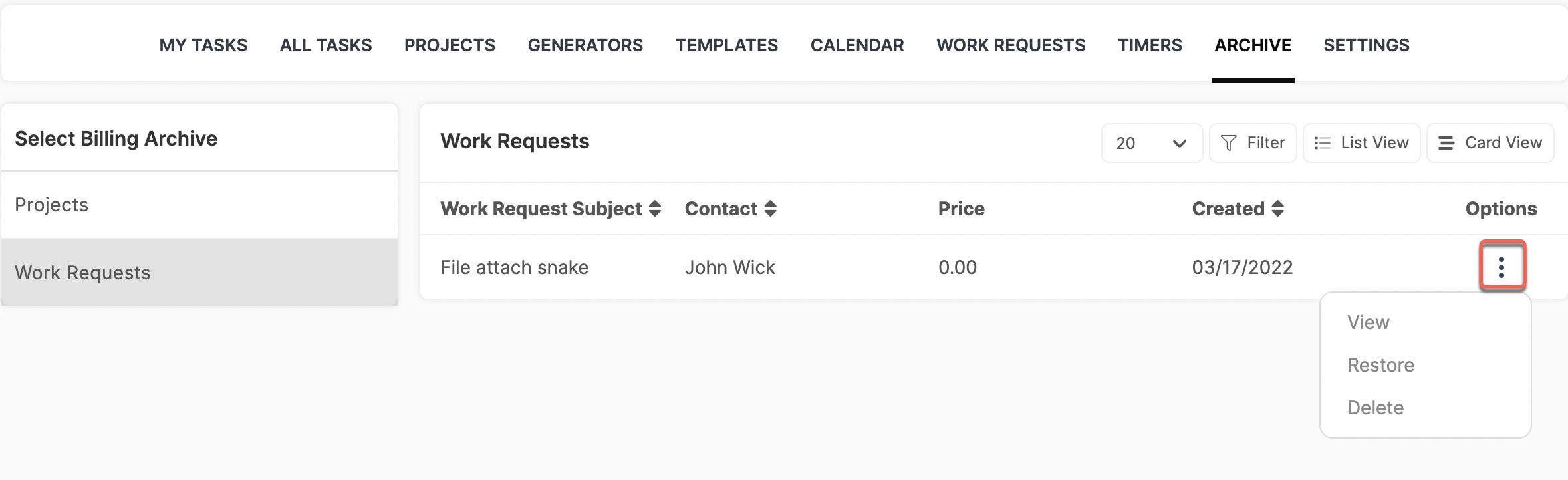Switch to the TIMERS tab

pyautogui.click(x=1150, y=45)
